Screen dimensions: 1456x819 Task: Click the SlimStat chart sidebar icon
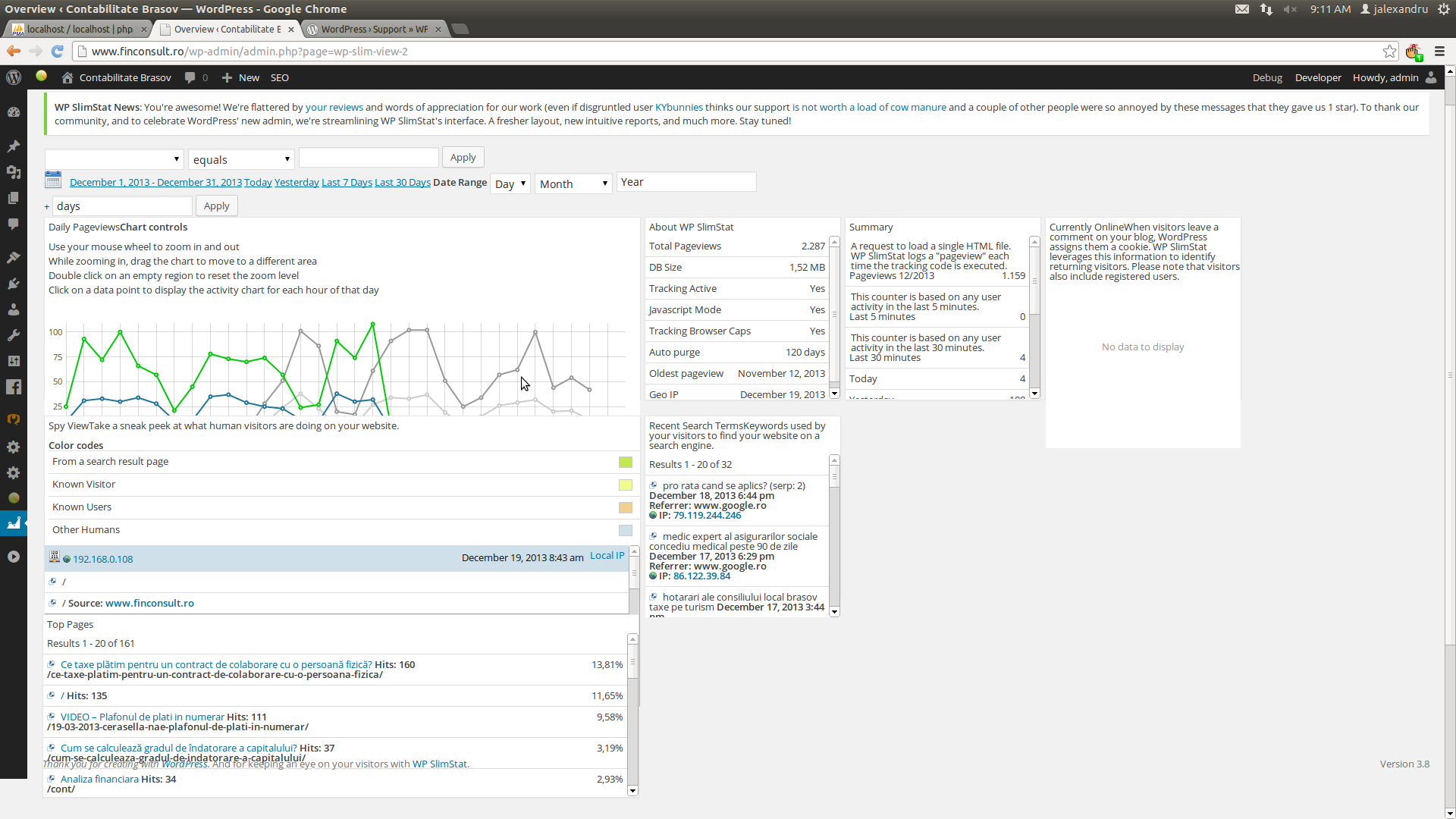click(14, 523)
